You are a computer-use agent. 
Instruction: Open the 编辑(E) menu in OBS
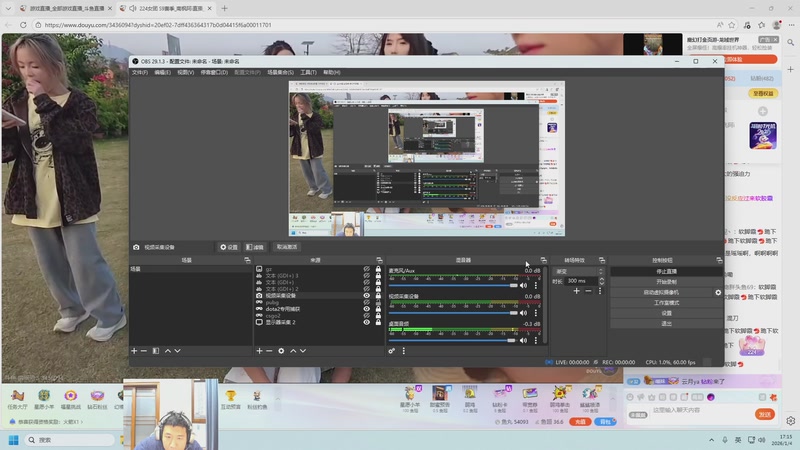(x=162, y=72)
